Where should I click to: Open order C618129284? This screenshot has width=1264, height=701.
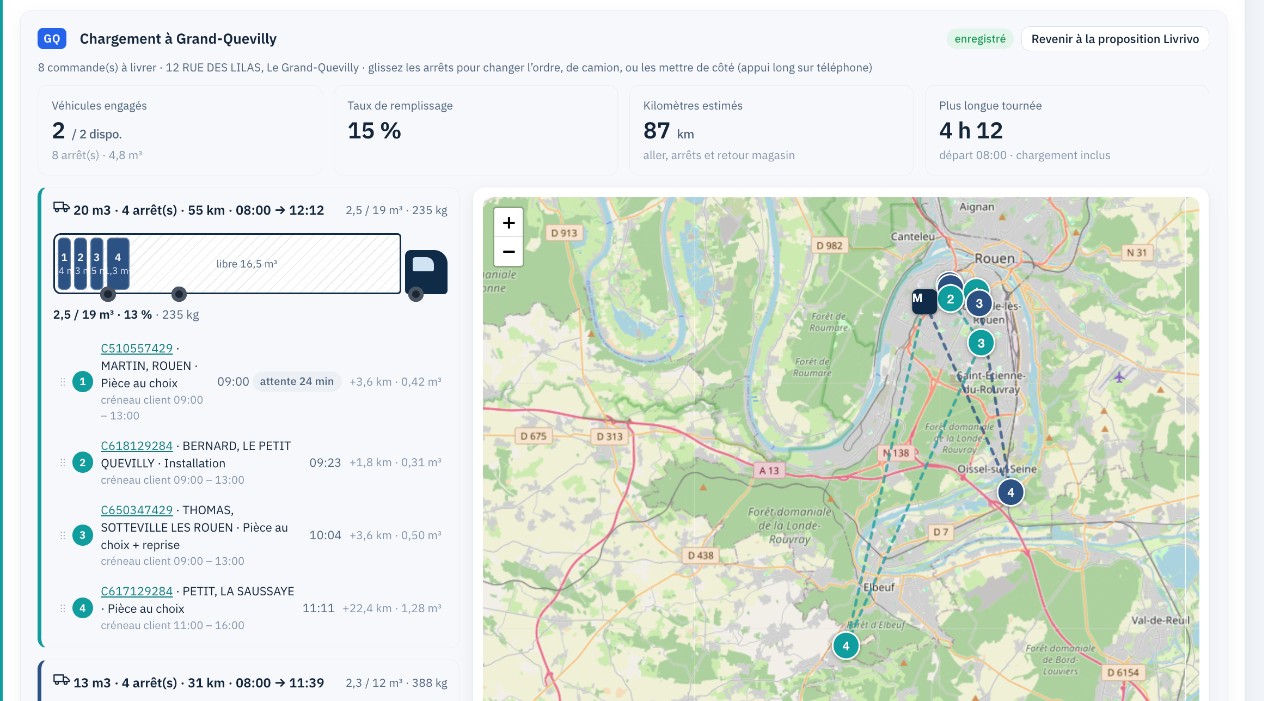pyautogui.click(x=137, y=446)
